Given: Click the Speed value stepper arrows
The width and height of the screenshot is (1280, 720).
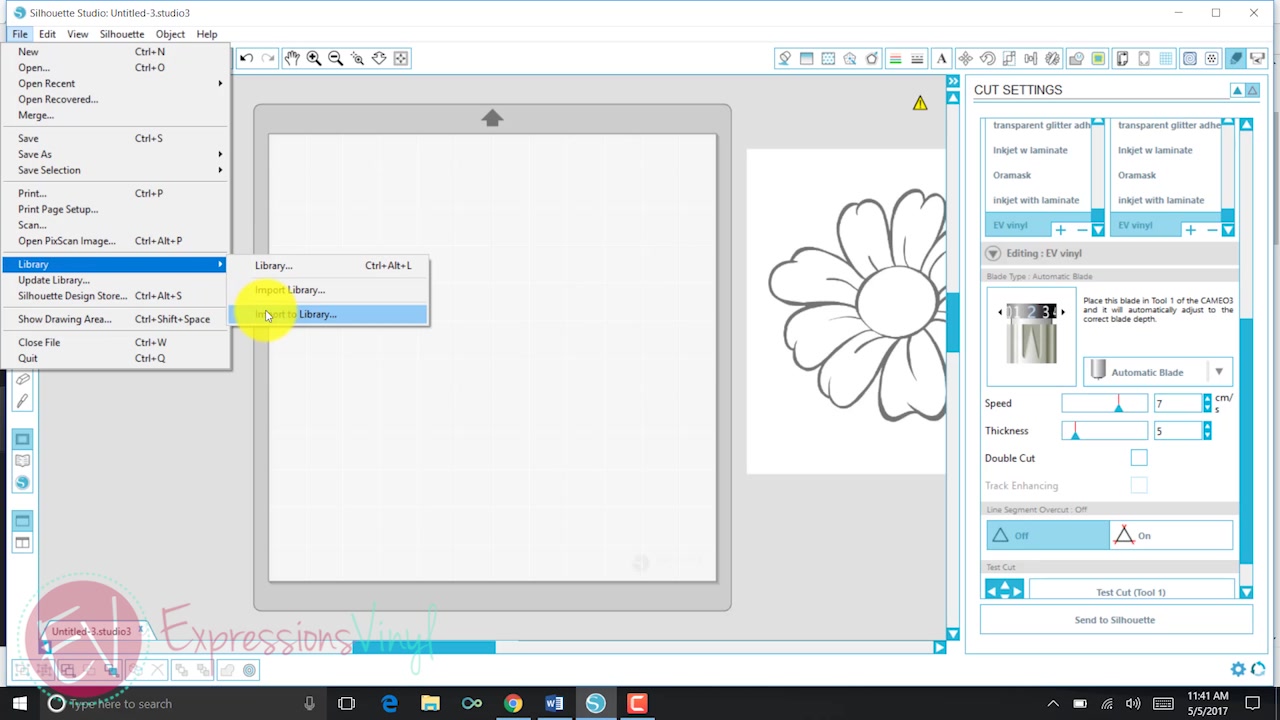Looking at the screenshot, I should [1207, 403].
